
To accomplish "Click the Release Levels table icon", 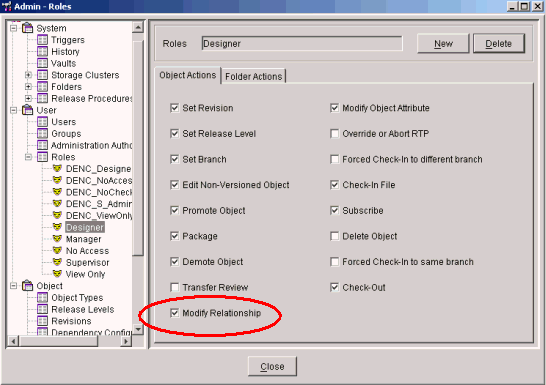I will click(x=42, y=309).
